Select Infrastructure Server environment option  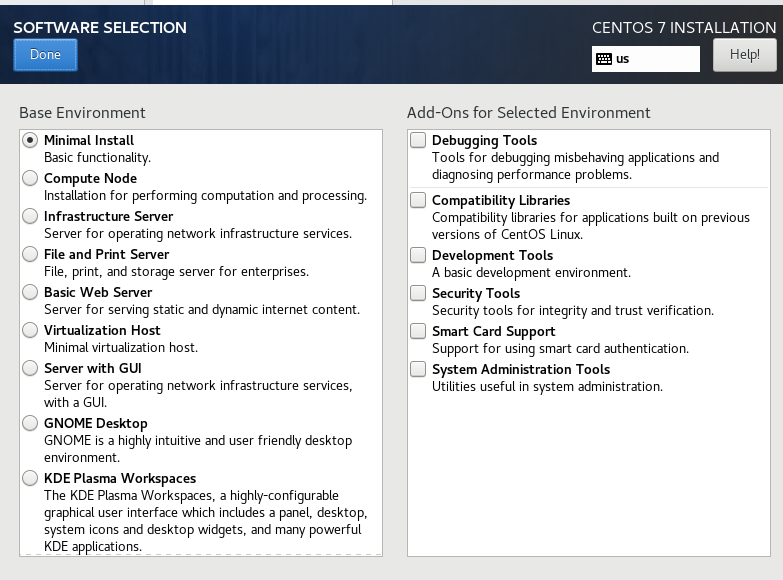point(30,217)
